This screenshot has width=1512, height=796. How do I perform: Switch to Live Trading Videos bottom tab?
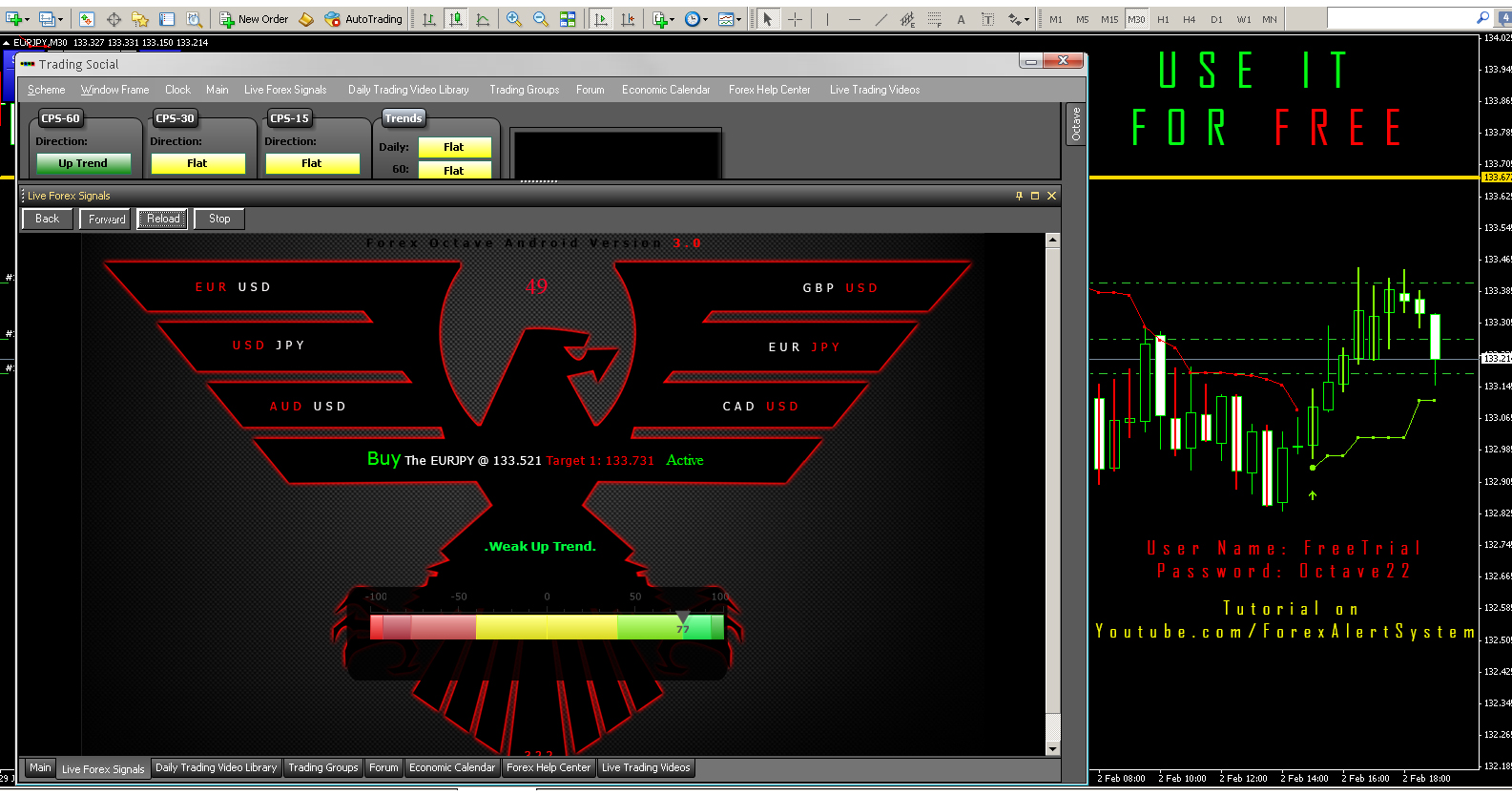646,767
